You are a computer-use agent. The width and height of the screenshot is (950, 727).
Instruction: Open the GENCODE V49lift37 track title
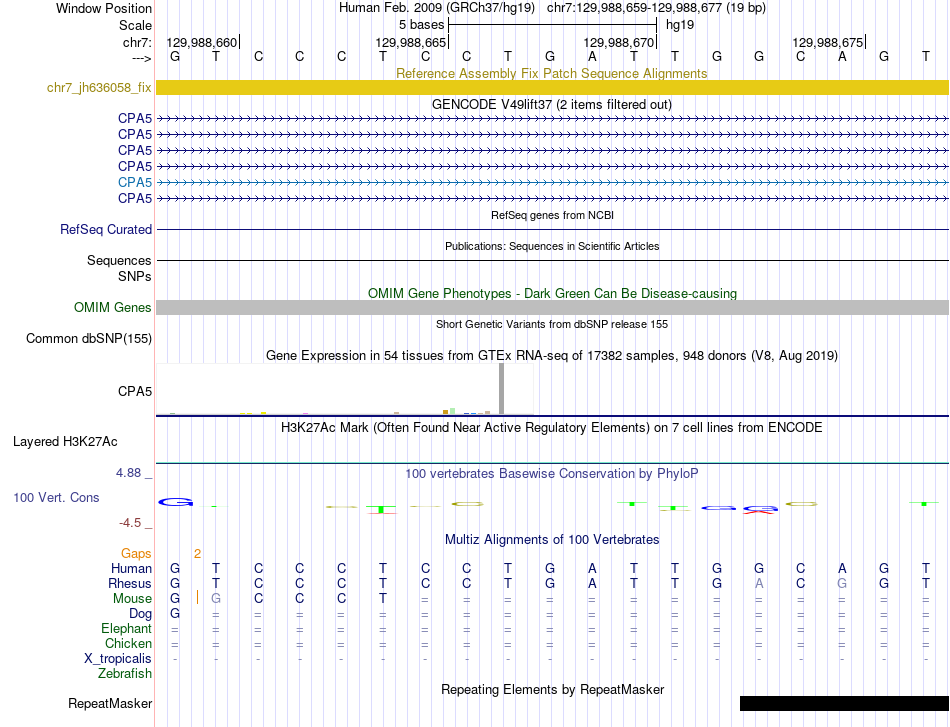551,104
